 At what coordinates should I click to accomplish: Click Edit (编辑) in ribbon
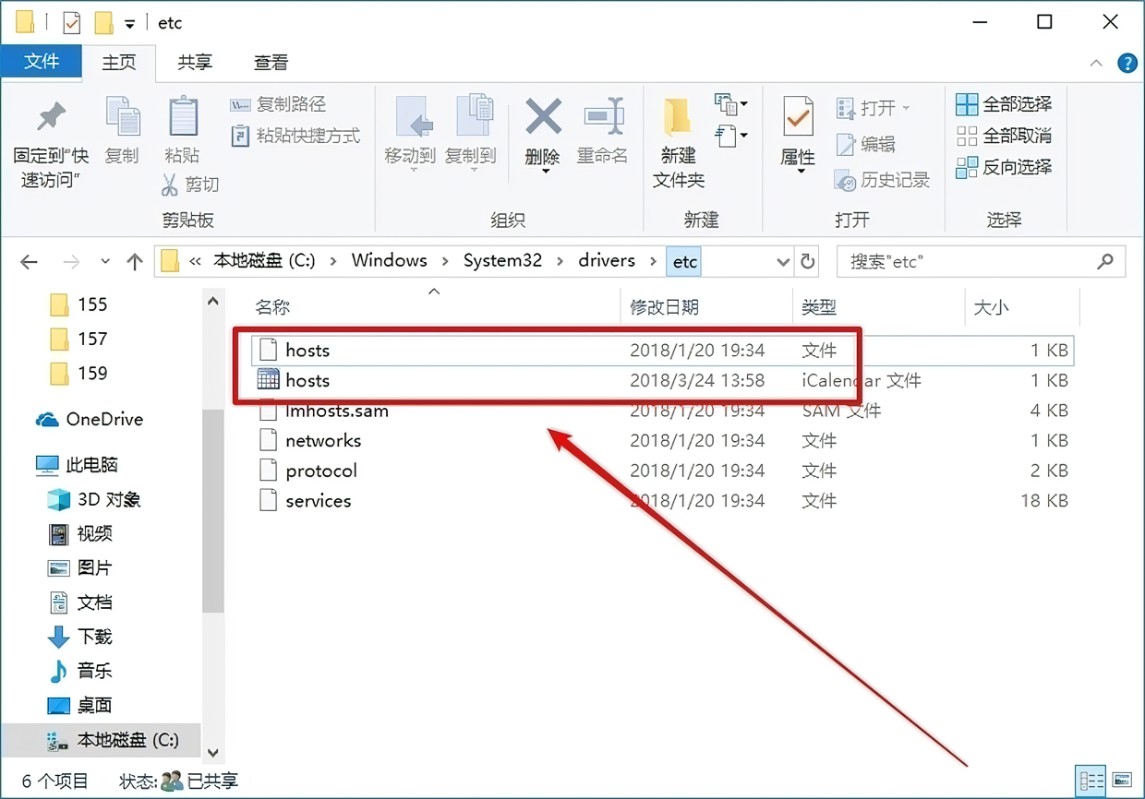point(865,144)
